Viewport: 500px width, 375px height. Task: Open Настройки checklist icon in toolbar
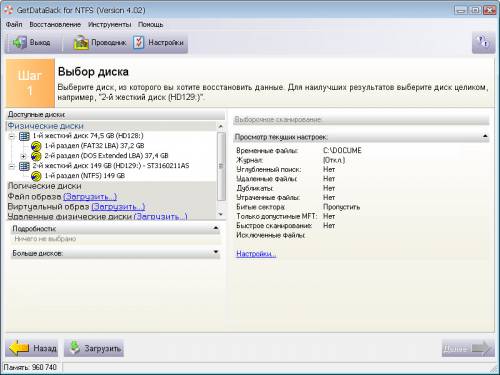138,43
